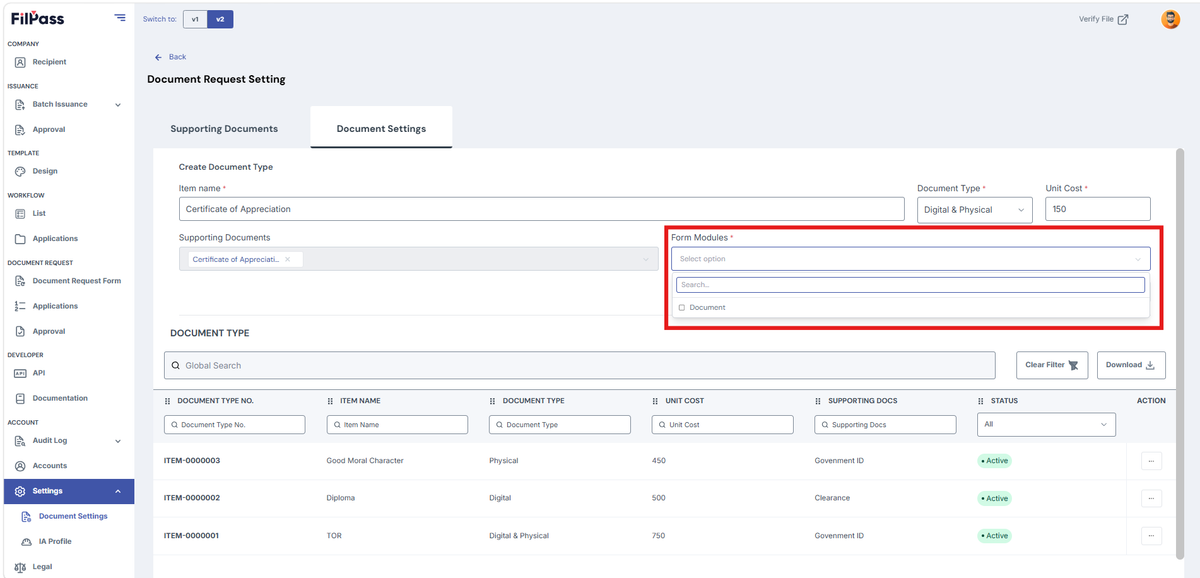Click the back arrow icon
The width and height of the screenshot is (1200, 578).
(x=158, y=57)
